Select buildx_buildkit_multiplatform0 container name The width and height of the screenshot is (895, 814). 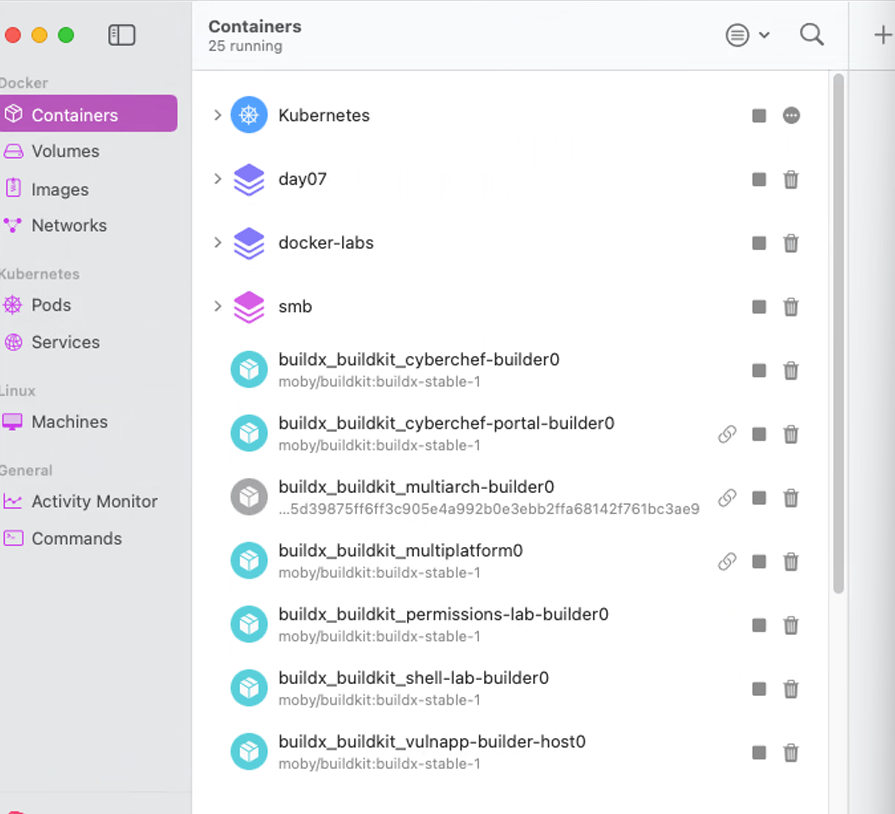(x=400, y=550)
